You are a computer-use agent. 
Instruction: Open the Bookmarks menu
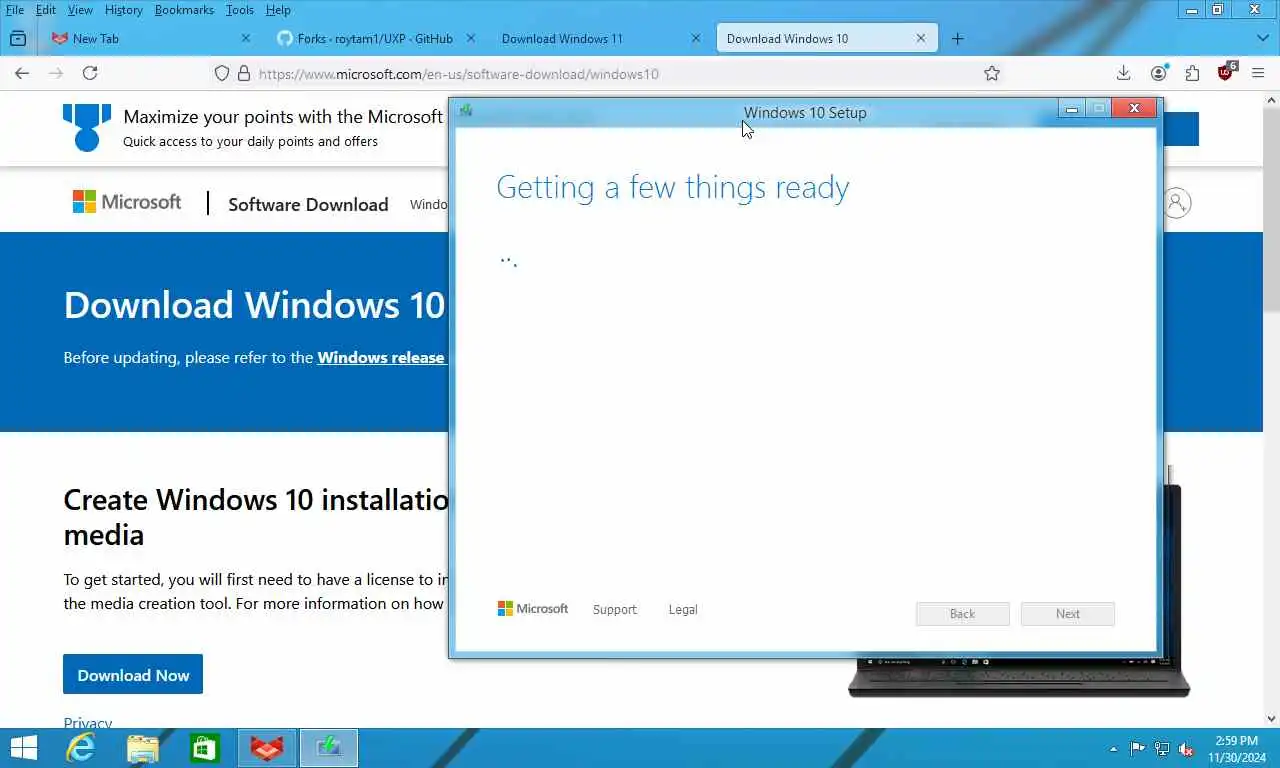184,10
